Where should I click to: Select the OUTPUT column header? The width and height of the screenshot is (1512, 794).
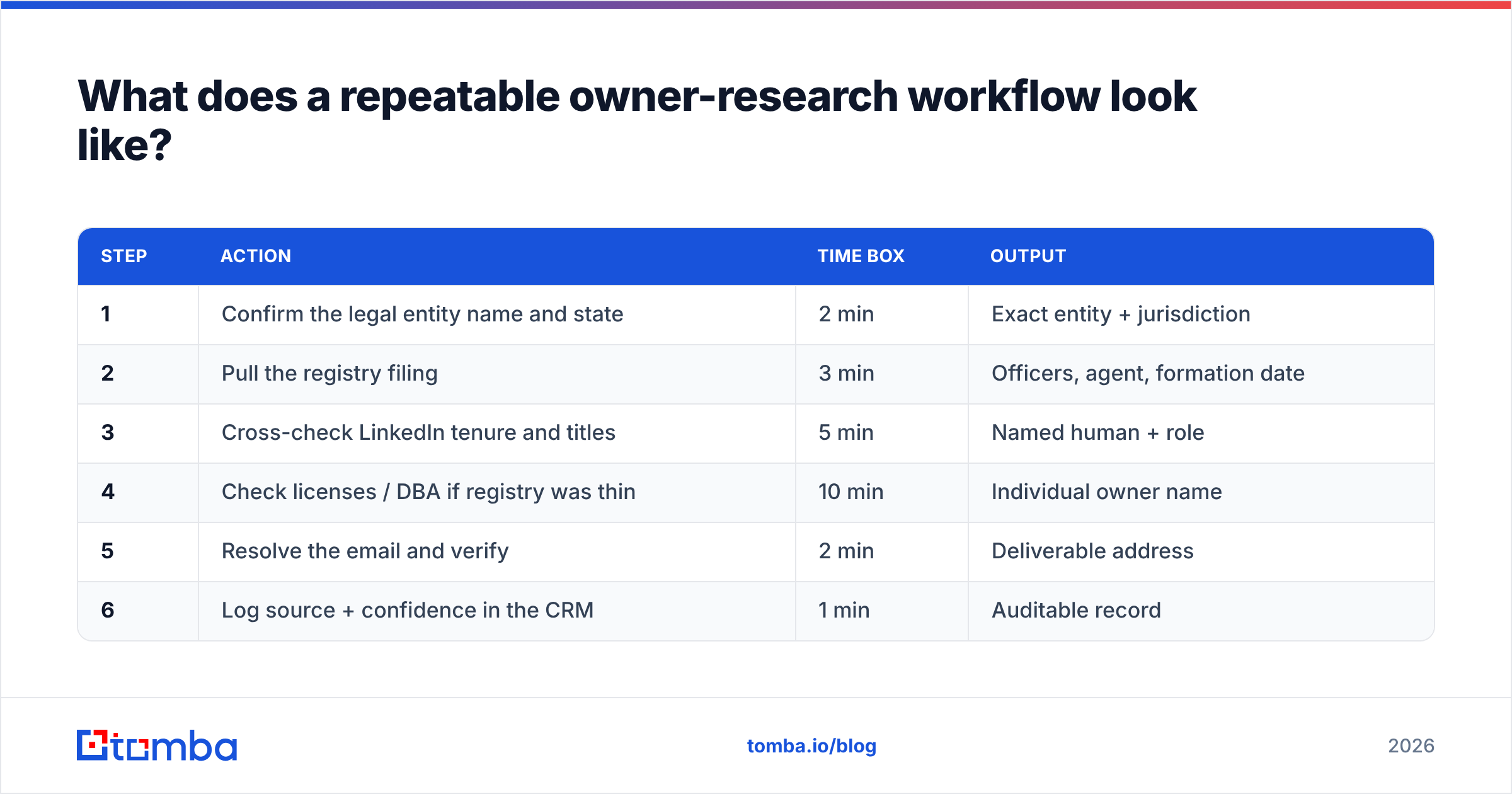point(1028,256)
